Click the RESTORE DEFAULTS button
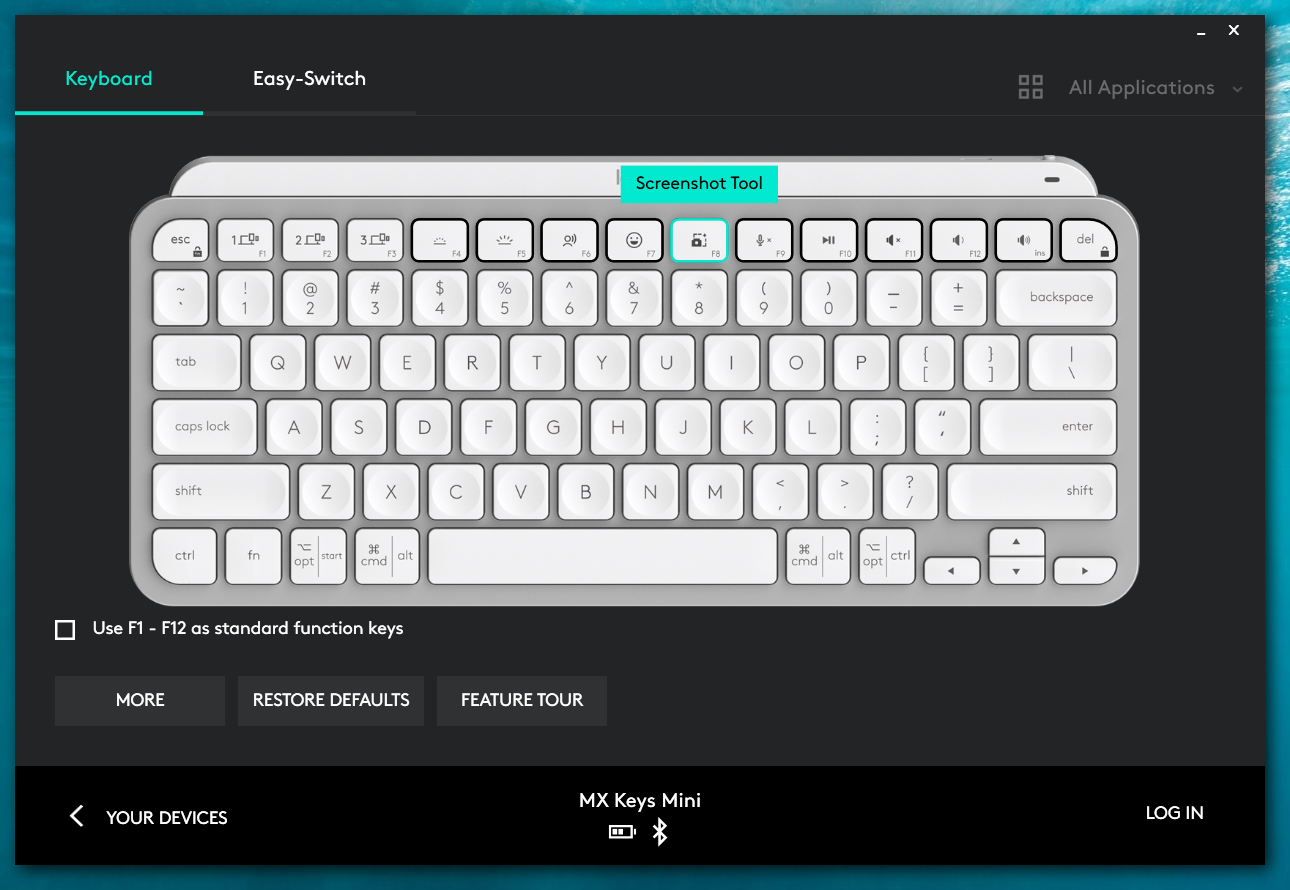The width and height of the screenshot is (1290, 890). (331, 700)
